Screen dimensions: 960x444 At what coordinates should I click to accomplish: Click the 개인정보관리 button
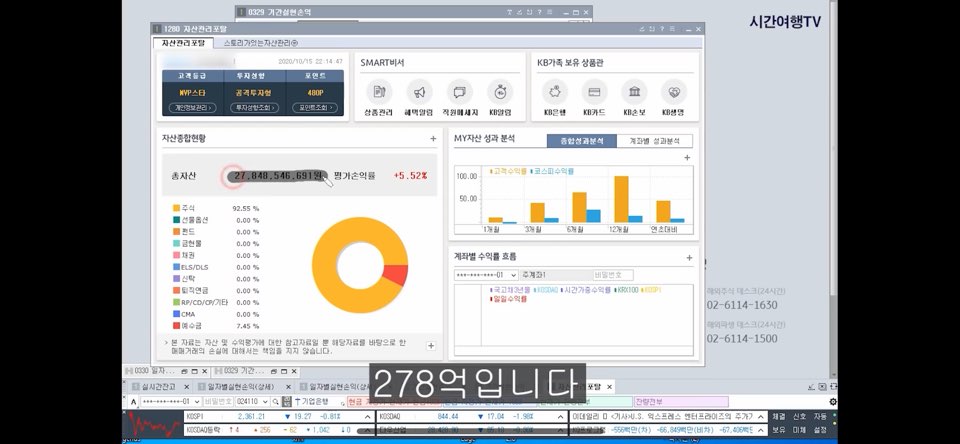tap(192, 108)
